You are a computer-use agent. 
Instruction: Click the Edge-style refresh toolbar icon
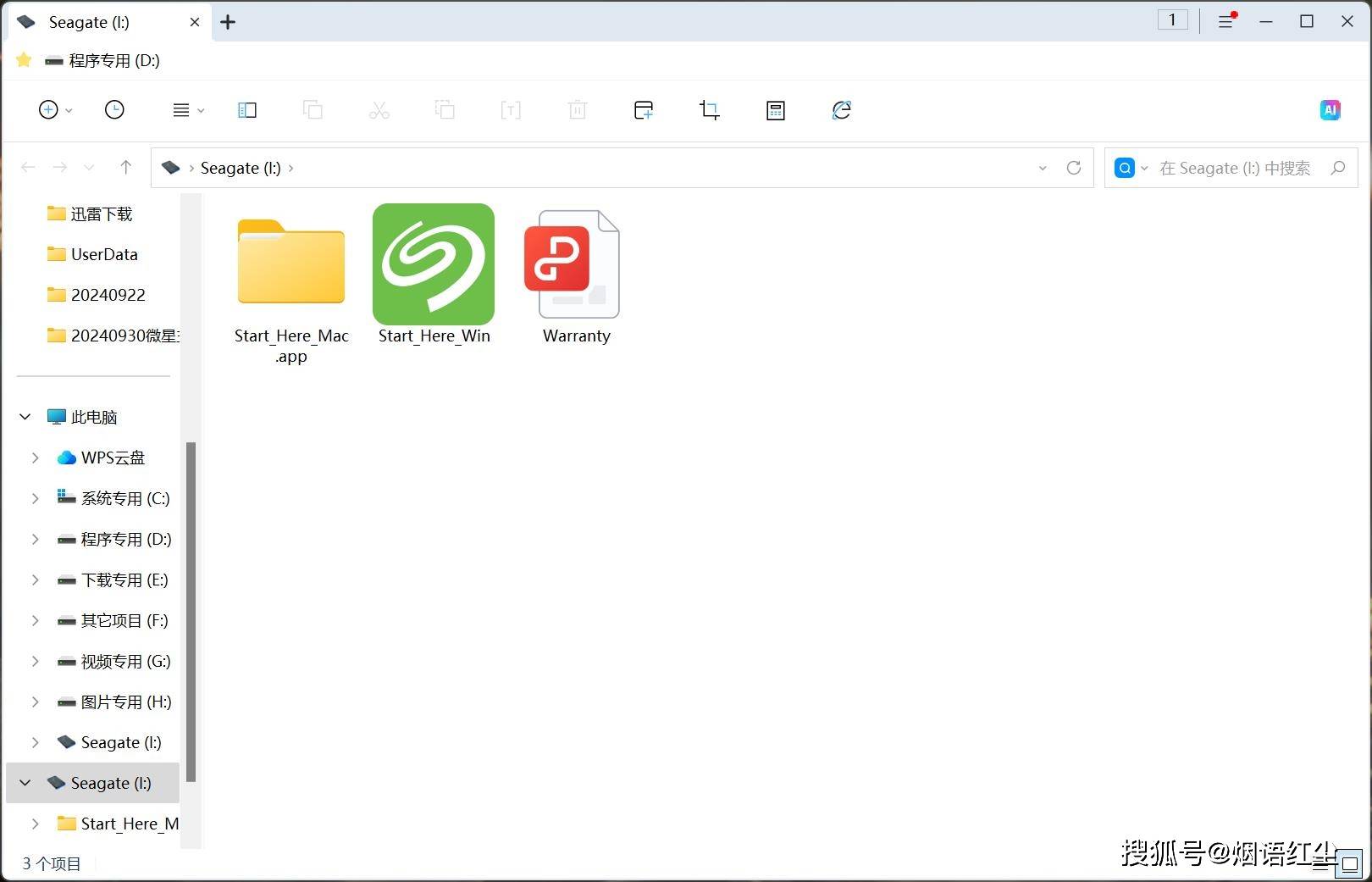tap(842, 110)
